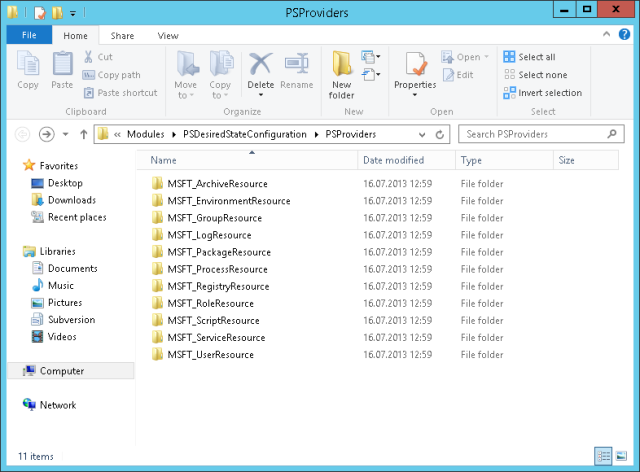Switch to the Share ribbon tab
640x472 pixels.
(122, 36)
